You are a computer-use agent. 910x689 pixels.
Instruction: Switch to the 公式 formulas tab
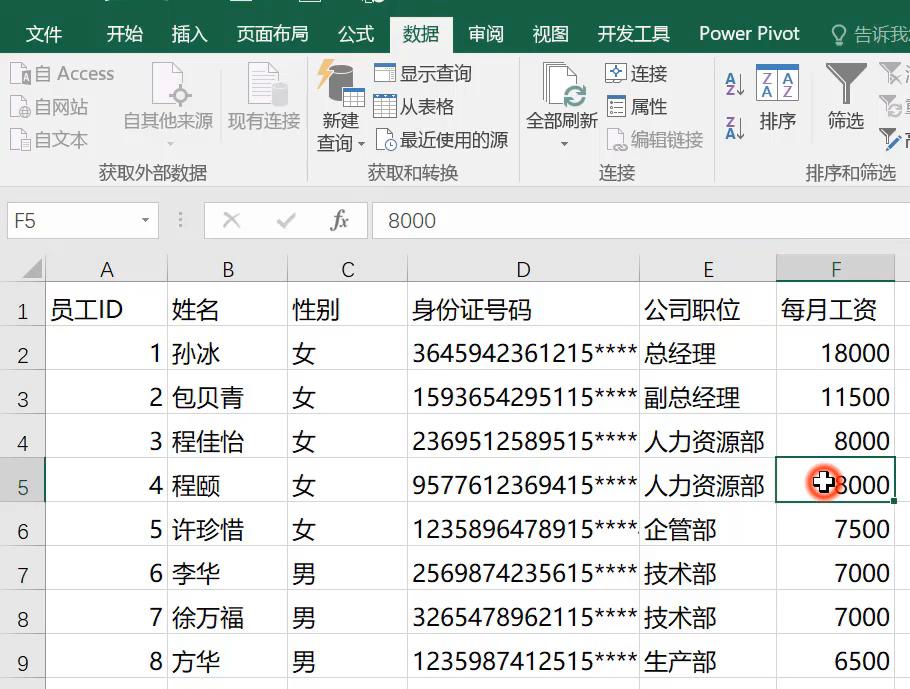(356, 34)
